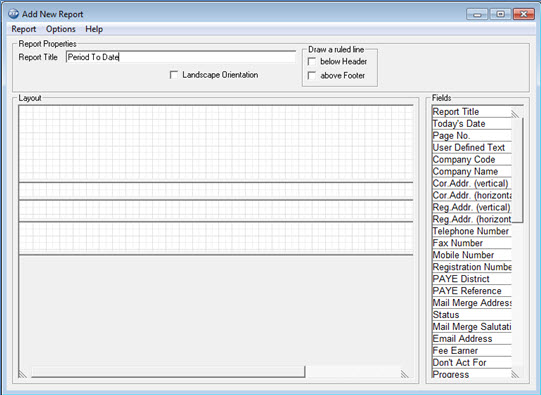Click the Fields list vertical scrollbar thumb
Viewport: 541px width, 395px height.
pos(518,170)
